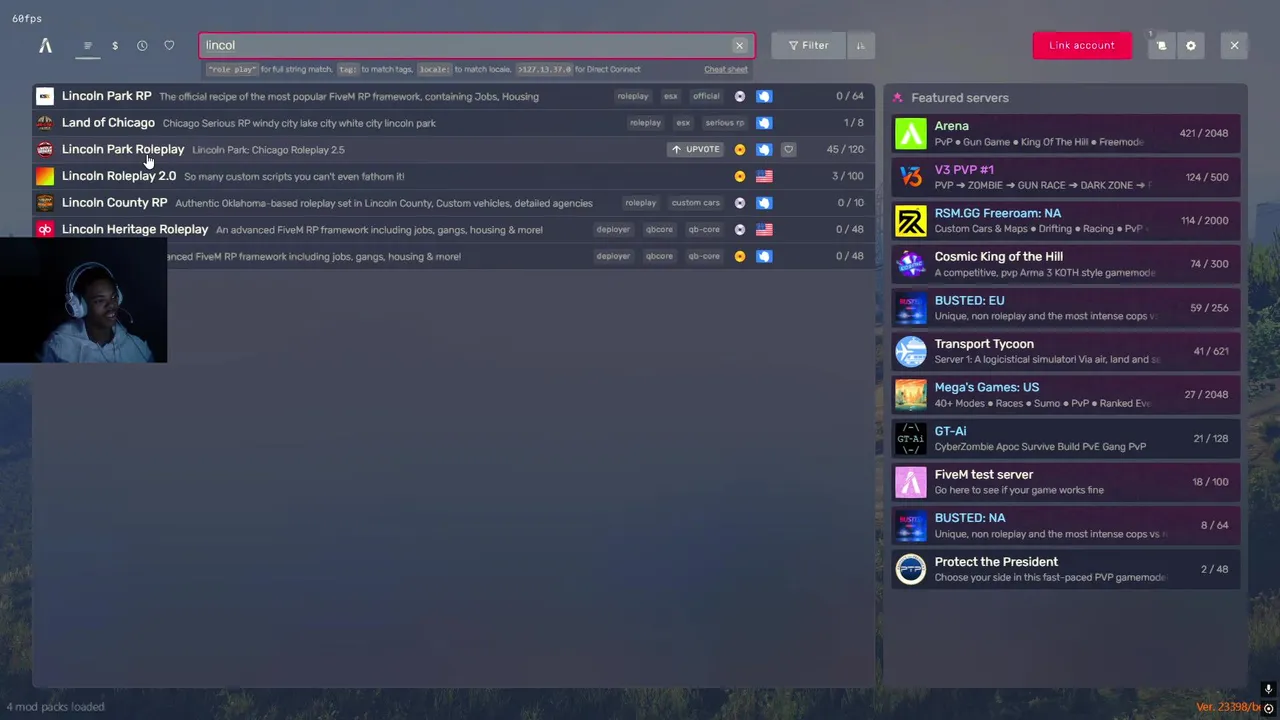Click the US flag on Lincoln Heritage Roleplay
This screenshot has width=1280, height=720.
click(x=764, y=229)
